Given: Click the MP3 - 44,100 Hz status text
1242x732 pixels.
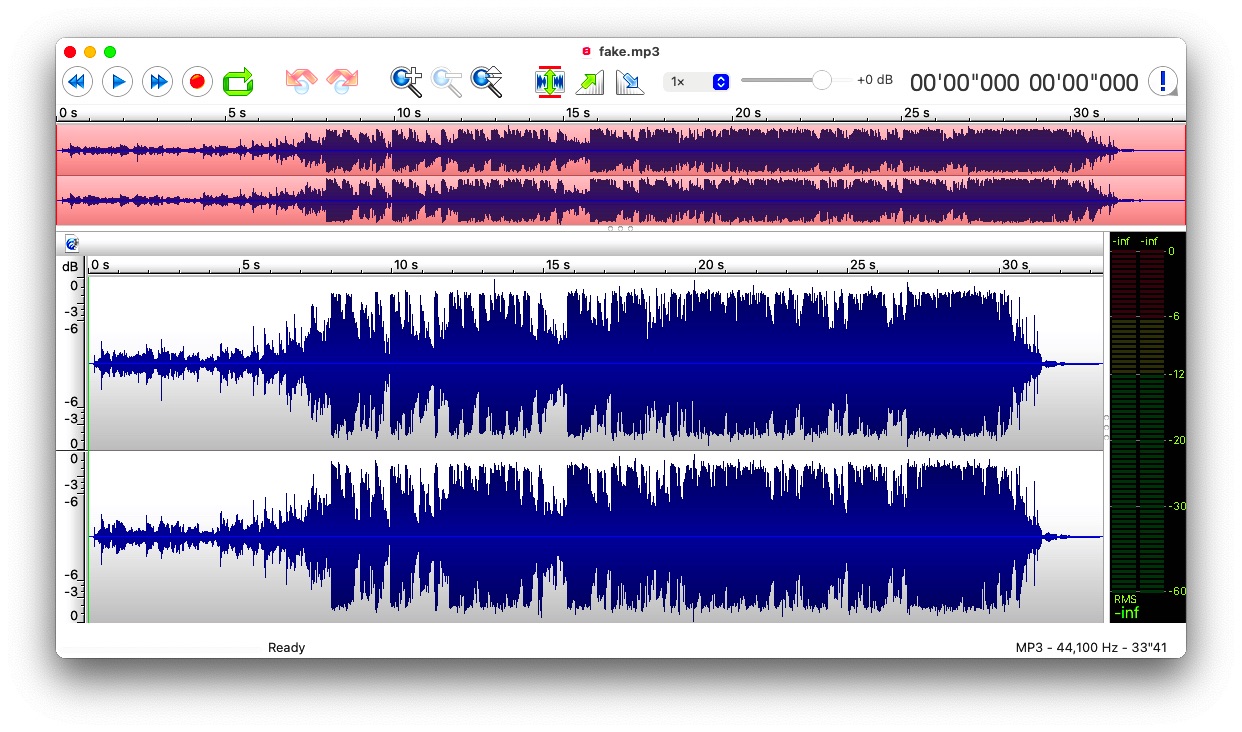Looking at the screenshot, I should pos(1092,648).
